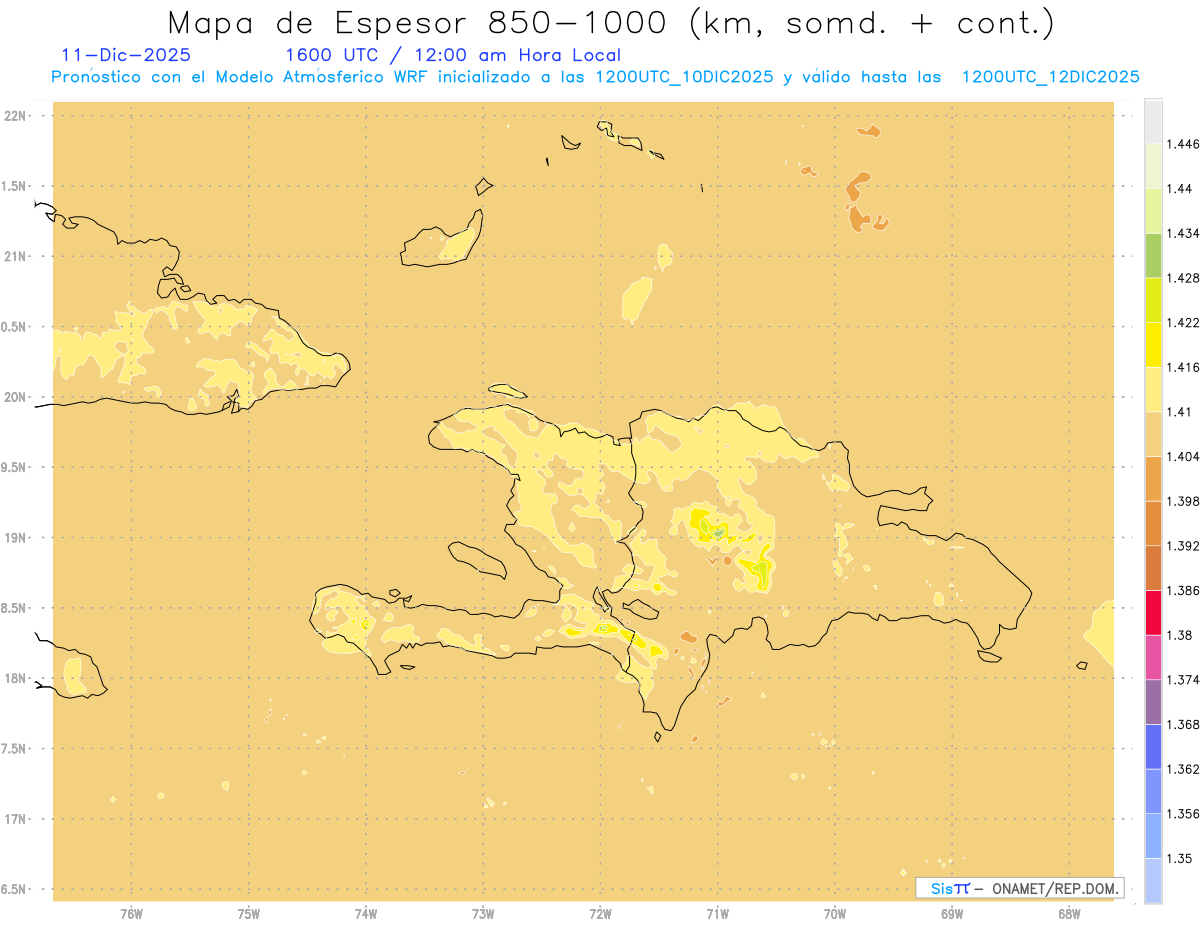
Task: Pick the tan colorbar swatch between 1.404 and 1.41
Action: [x=1153, y=434]
